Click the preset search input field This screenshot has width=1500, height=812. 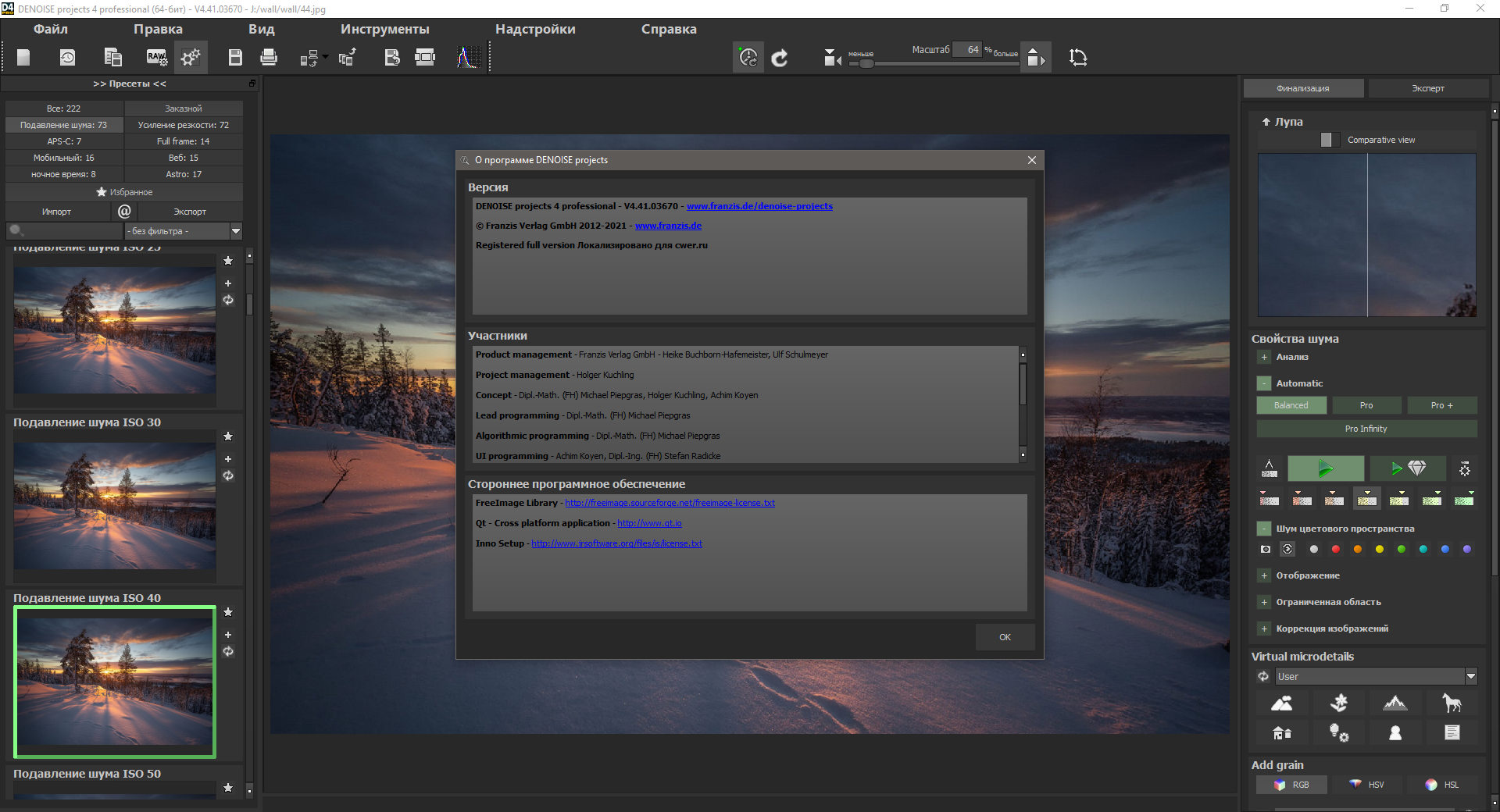coord(64,231)
